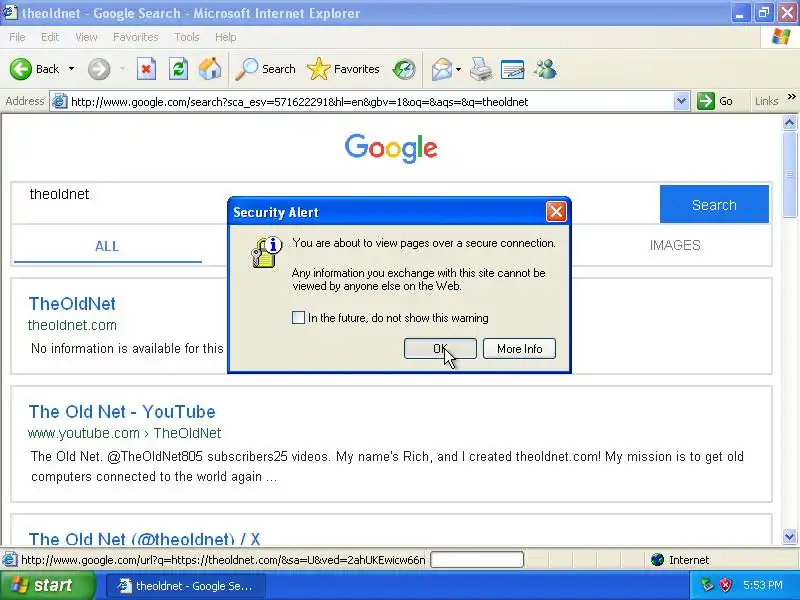
Task: Click the Back arrow icon
Action: coord(21,69)
